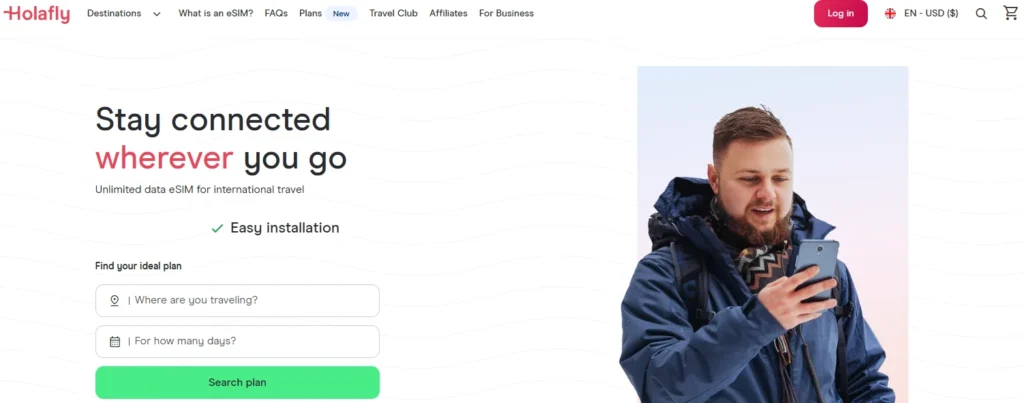This screenshot has width=1024, height=403.
Task: Click the location pin icon in destination field
Action: [114, 300]
